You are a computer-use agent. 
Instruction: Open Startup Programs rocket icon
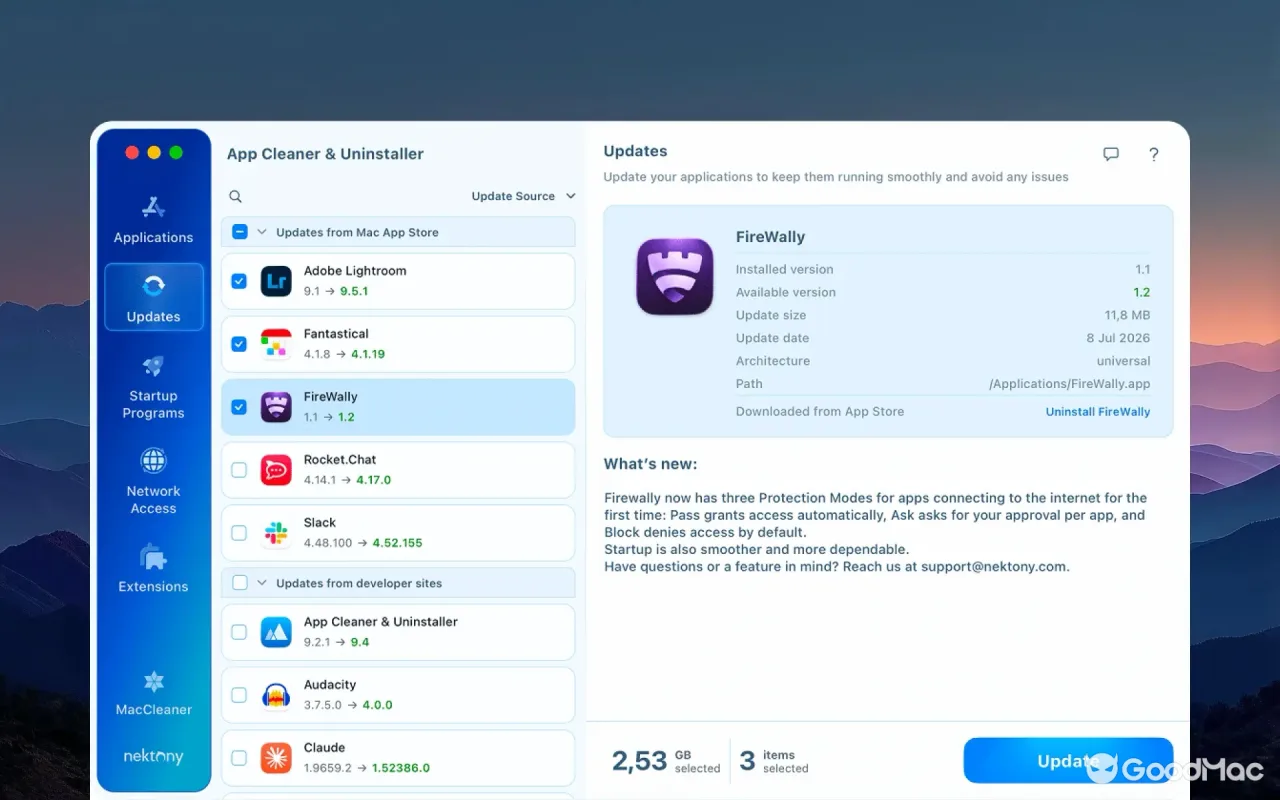[153, 366]
